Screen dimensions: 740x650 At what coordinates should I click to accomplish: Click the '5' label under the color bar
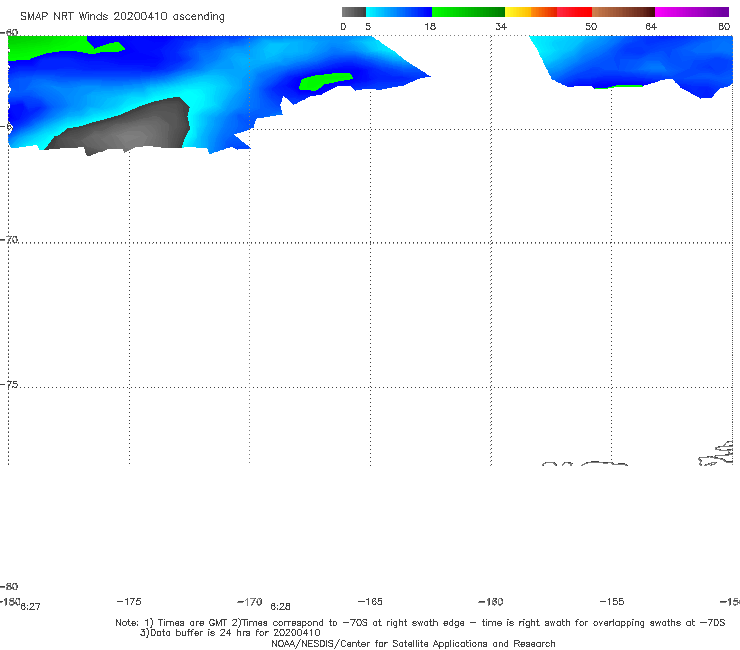point(368,26)
